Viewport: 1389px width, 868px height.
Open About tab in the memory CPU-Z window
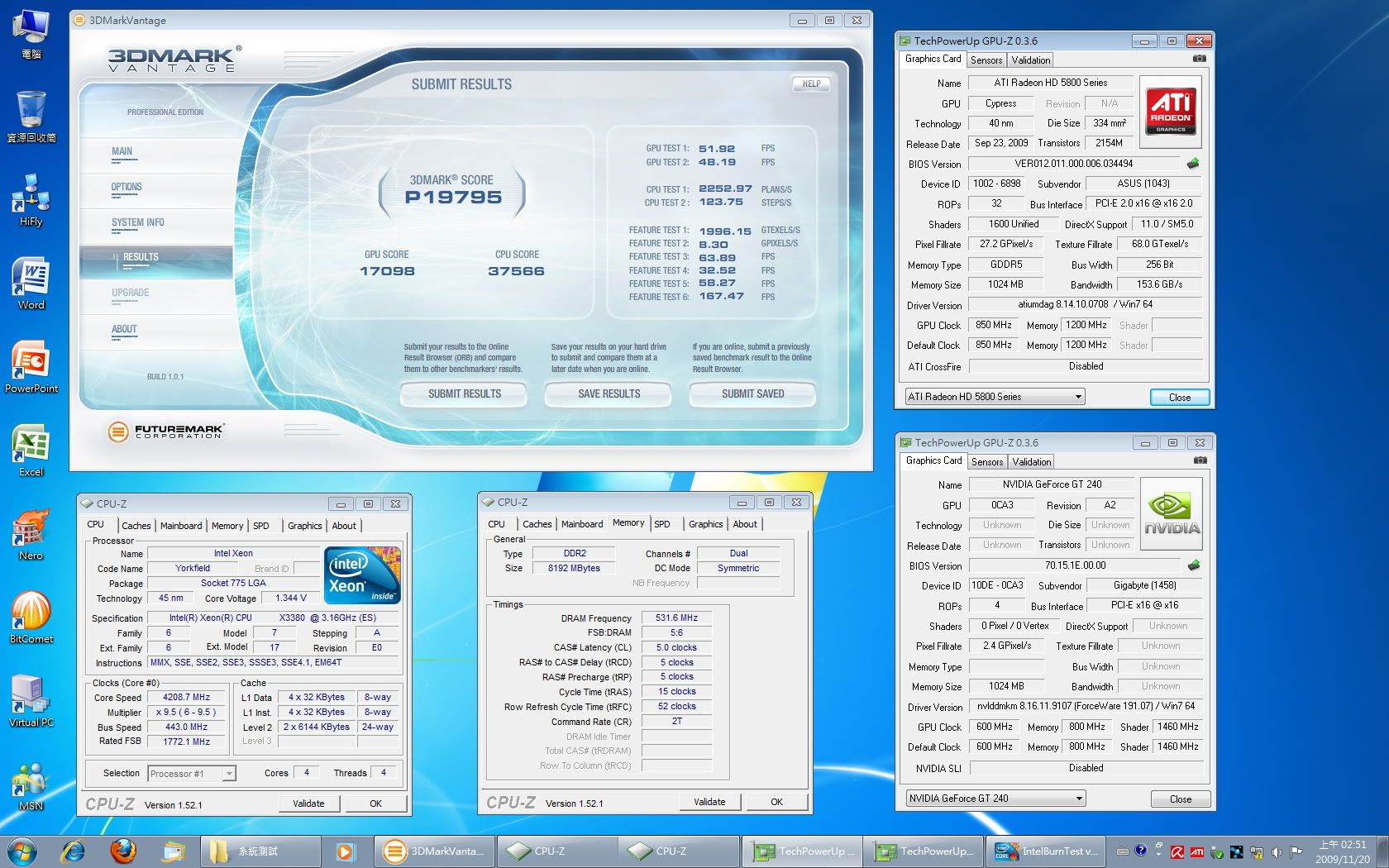pyautogui.click(x=745, y=524)
